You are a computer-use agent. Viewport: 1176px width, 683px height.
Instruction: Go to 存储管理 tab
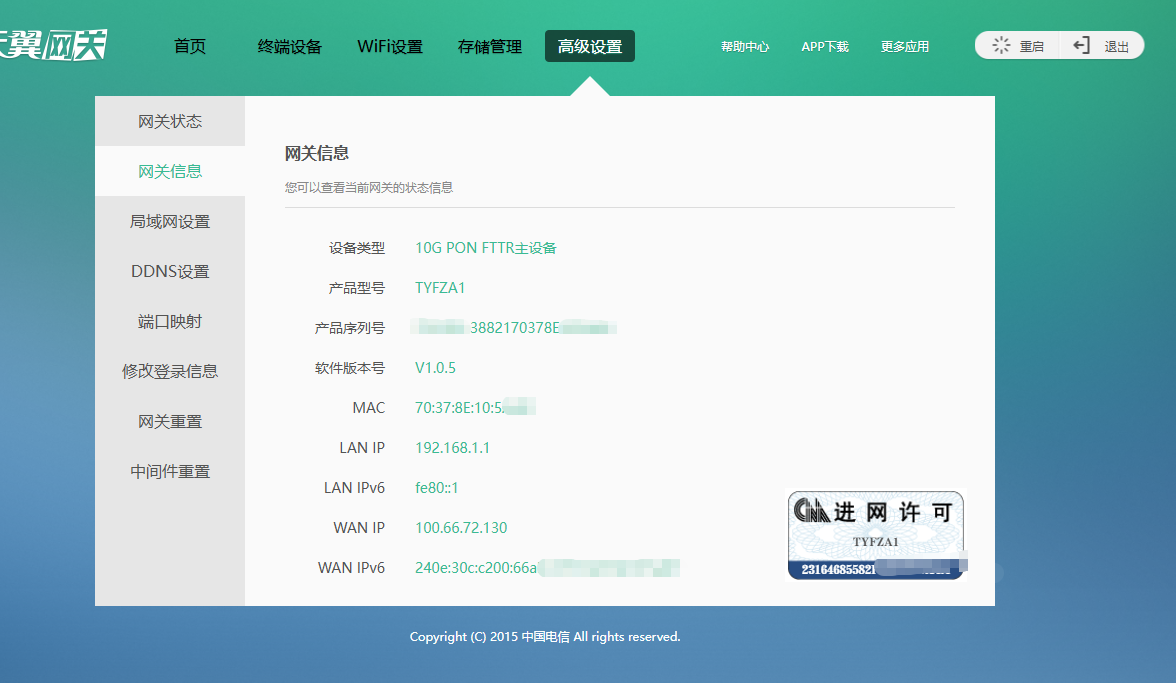(490, 46)
